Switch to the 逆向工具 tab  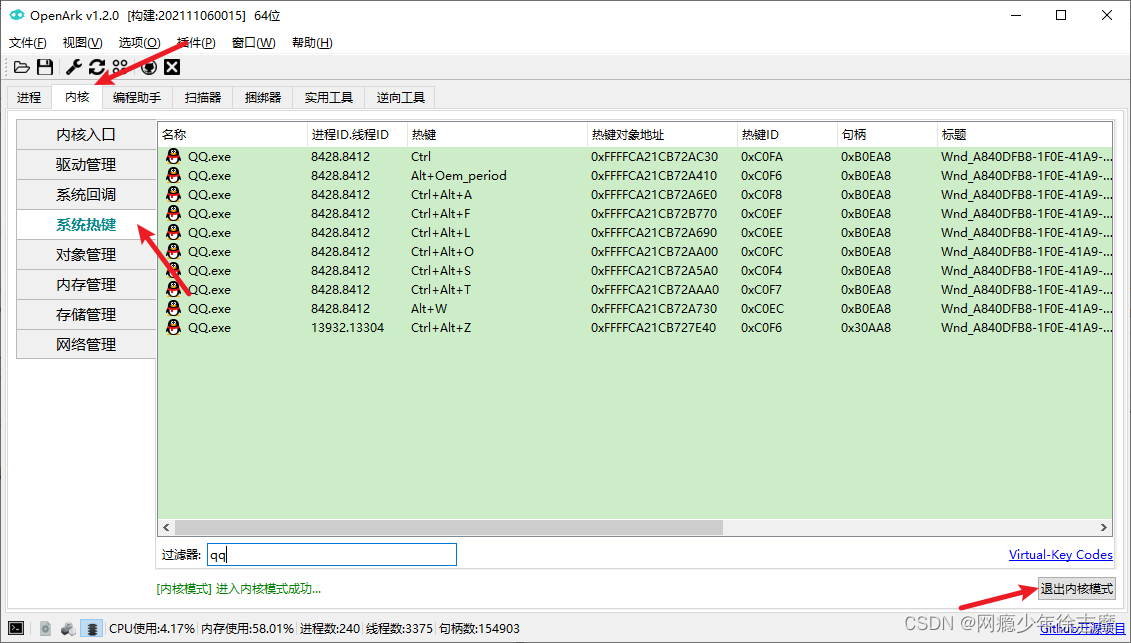(401, 97)
